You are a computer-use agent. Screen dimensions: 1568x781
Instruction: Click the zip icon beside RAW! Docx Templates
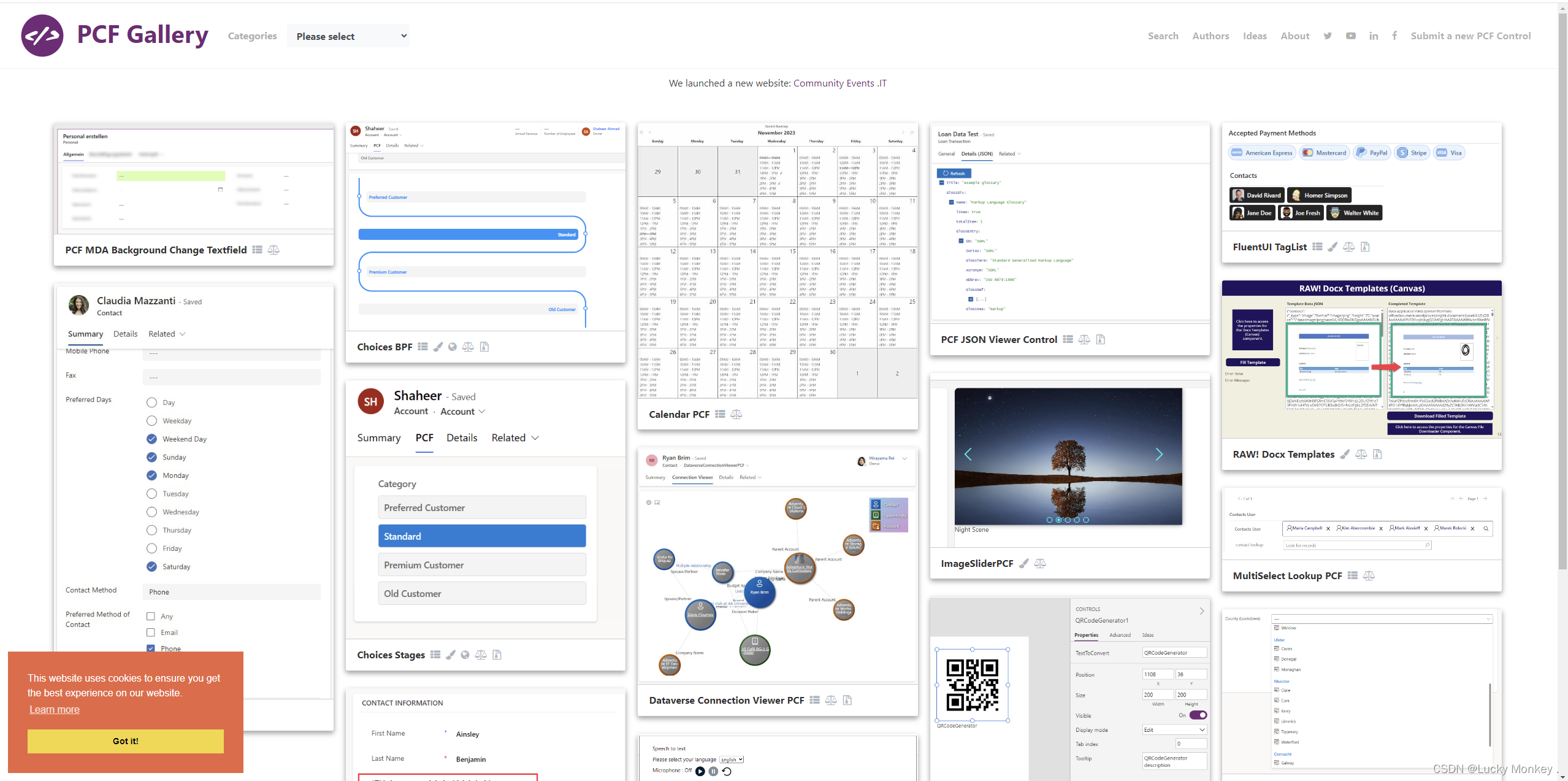1377,454
